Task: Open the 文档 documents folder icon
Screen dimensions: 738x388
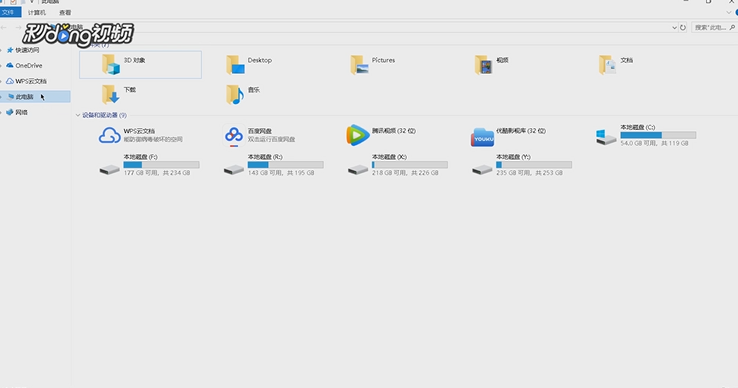Action: 608,65
